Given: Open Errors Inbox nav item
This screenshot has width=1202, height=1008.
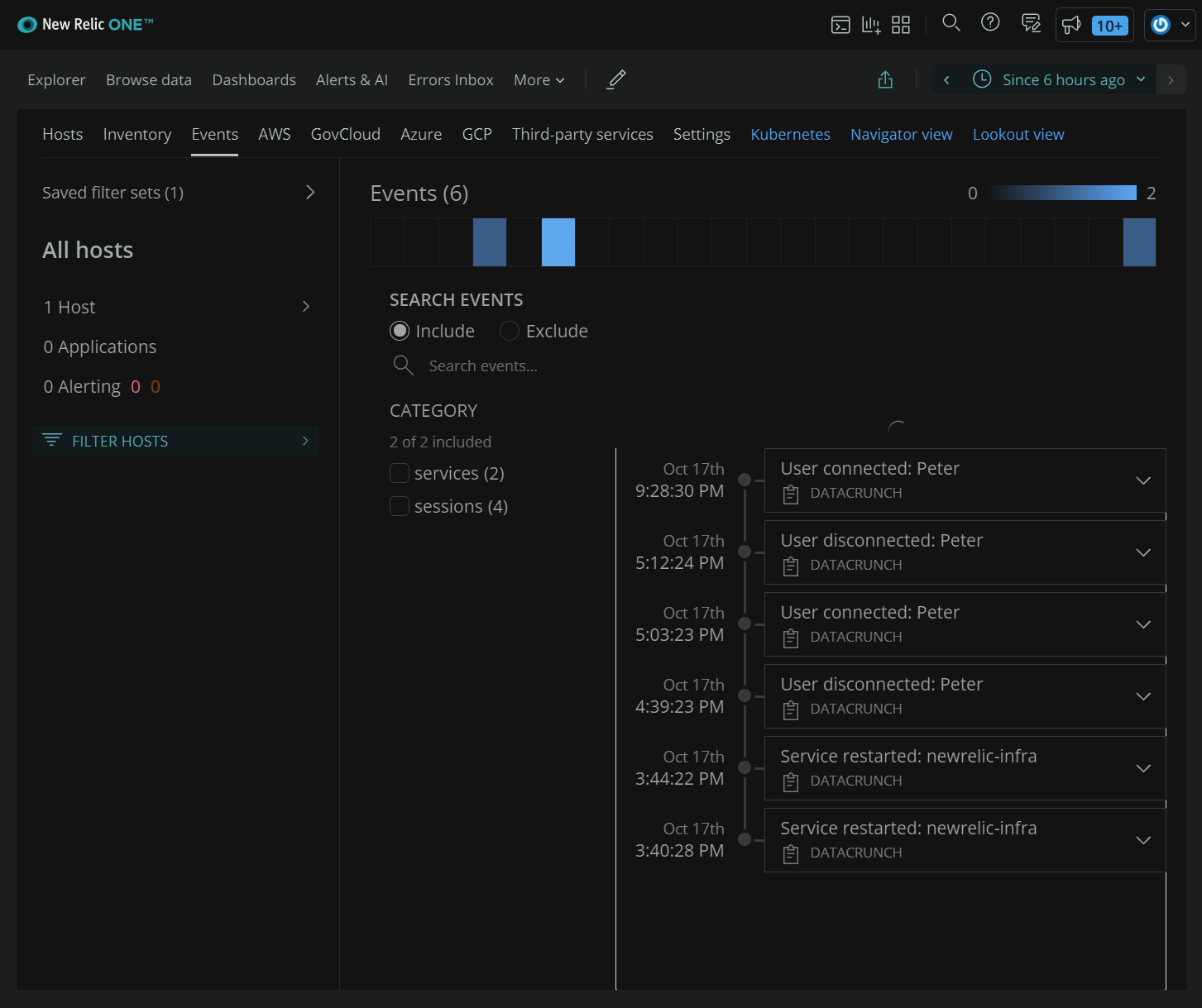Looking at the screenshot, I should coord(451,80).
